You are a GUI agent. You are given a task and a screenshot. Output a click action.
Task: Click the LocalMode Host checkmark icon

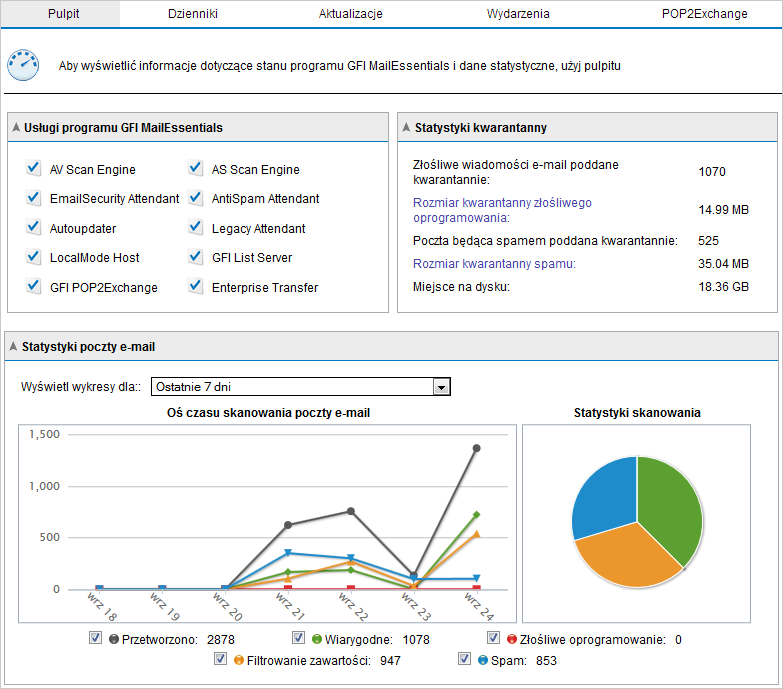[x=33, y=257]
